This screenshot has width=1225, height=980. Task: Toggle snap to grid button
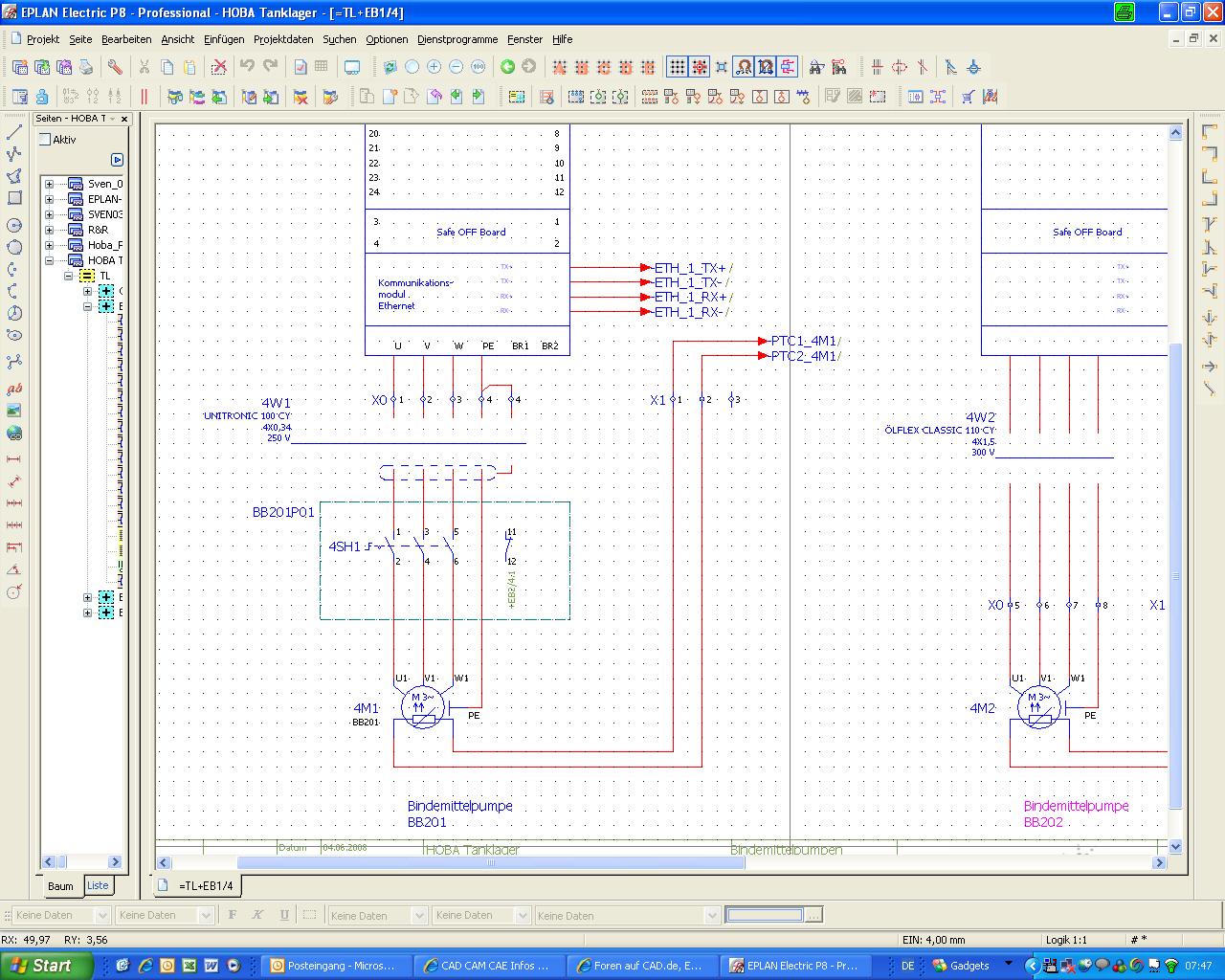(700, 67)
